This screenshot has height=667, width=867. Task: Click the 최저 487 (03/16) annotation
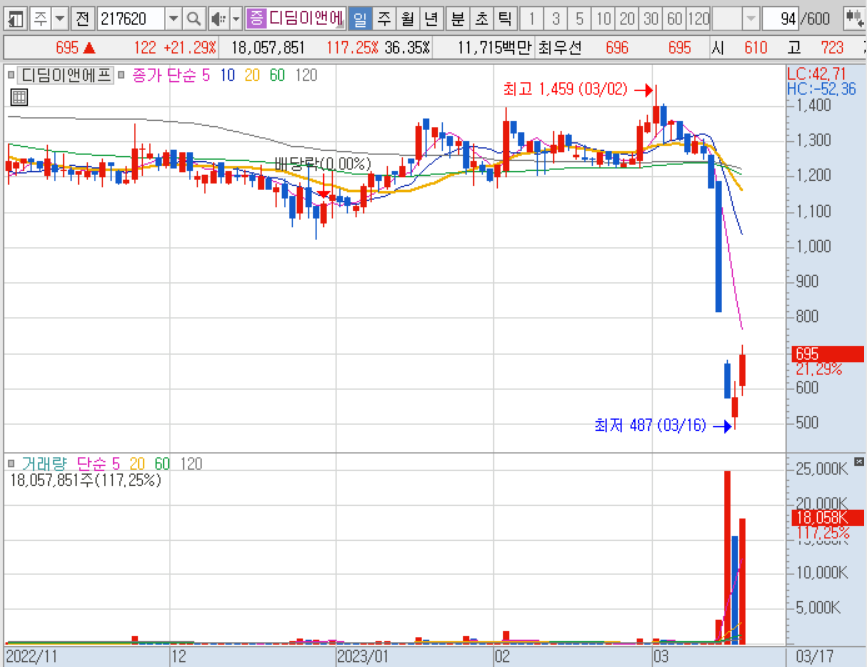[650, 425]
